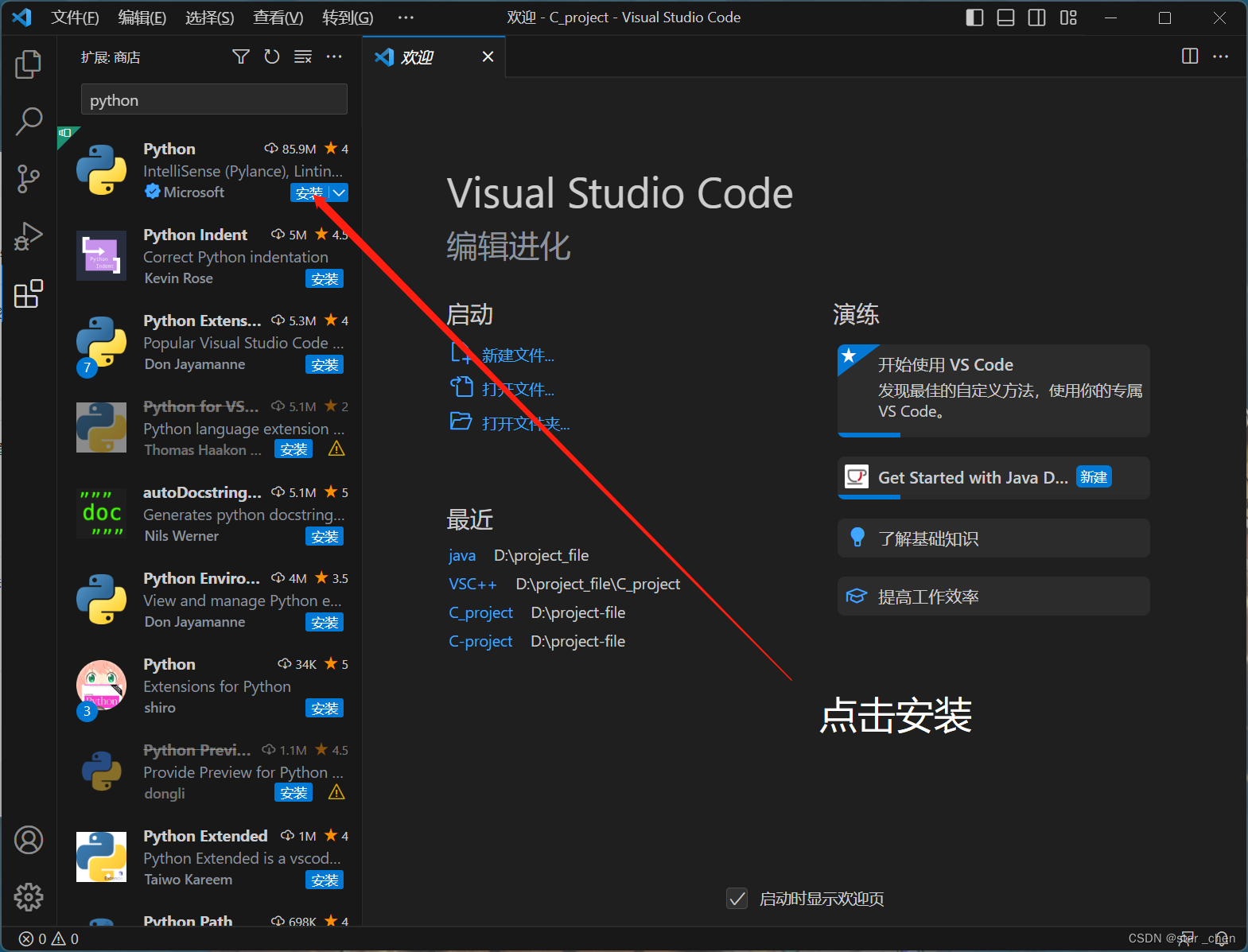1248x952 pixels.
Task: Open the Accounts menu icon
Action: pyautogui.click(x=29, y=840)
